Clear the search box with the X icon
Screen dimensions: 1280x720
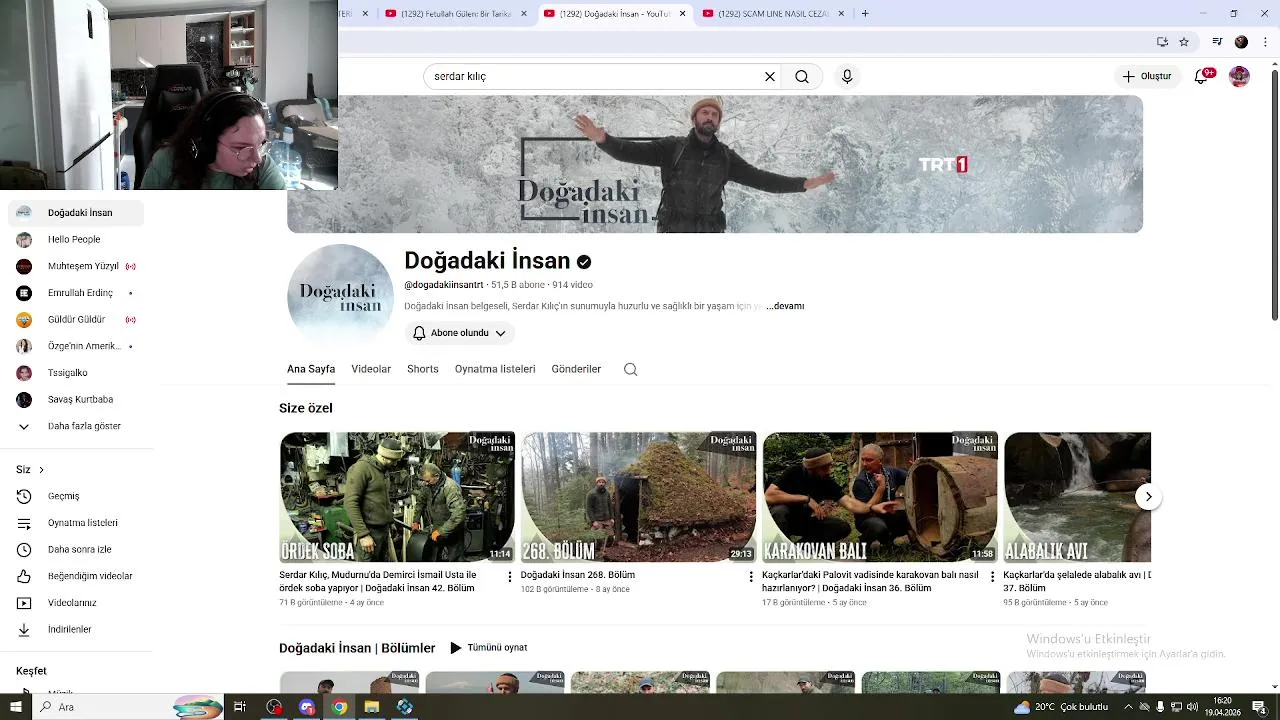770,76
